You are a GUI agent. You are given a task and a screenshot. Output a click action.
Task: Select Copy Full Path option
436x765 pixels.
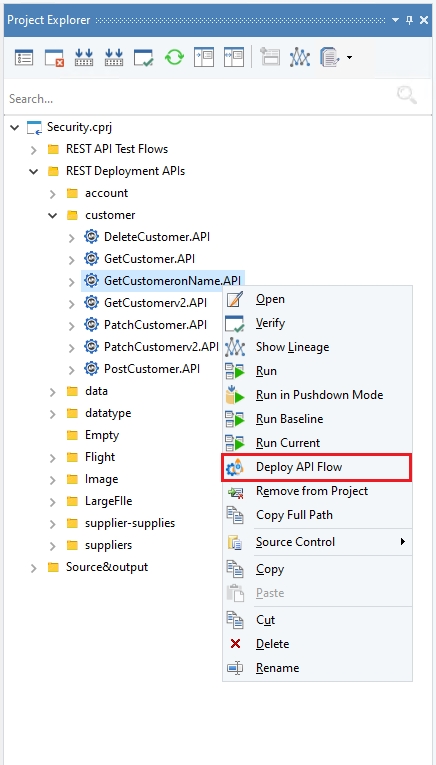317,515
